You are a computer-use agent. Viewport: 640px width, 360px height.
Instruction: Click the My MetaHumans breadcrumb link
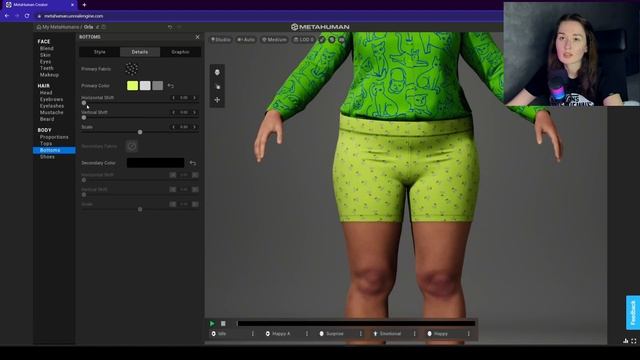[60, 27]
